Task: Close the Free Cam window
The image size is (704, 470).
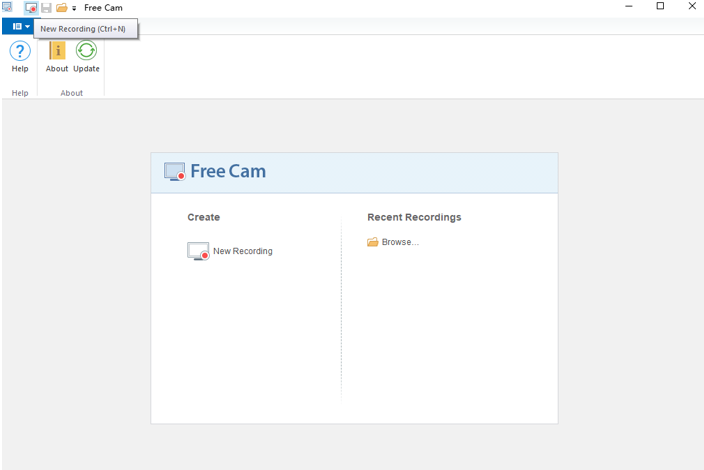Action: (x=692, y=6)
